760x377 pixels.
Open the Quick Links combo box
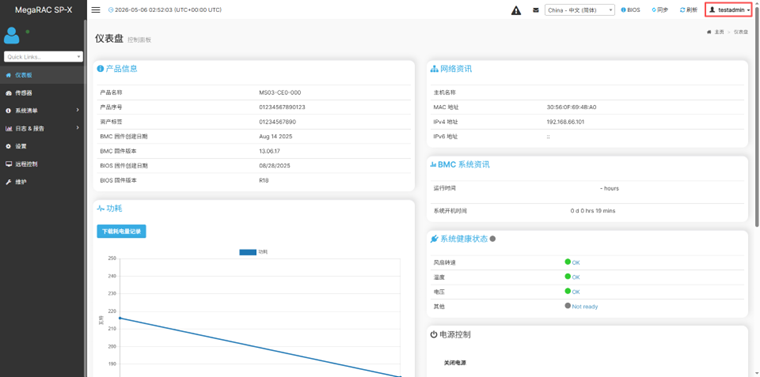pos(43,57)
